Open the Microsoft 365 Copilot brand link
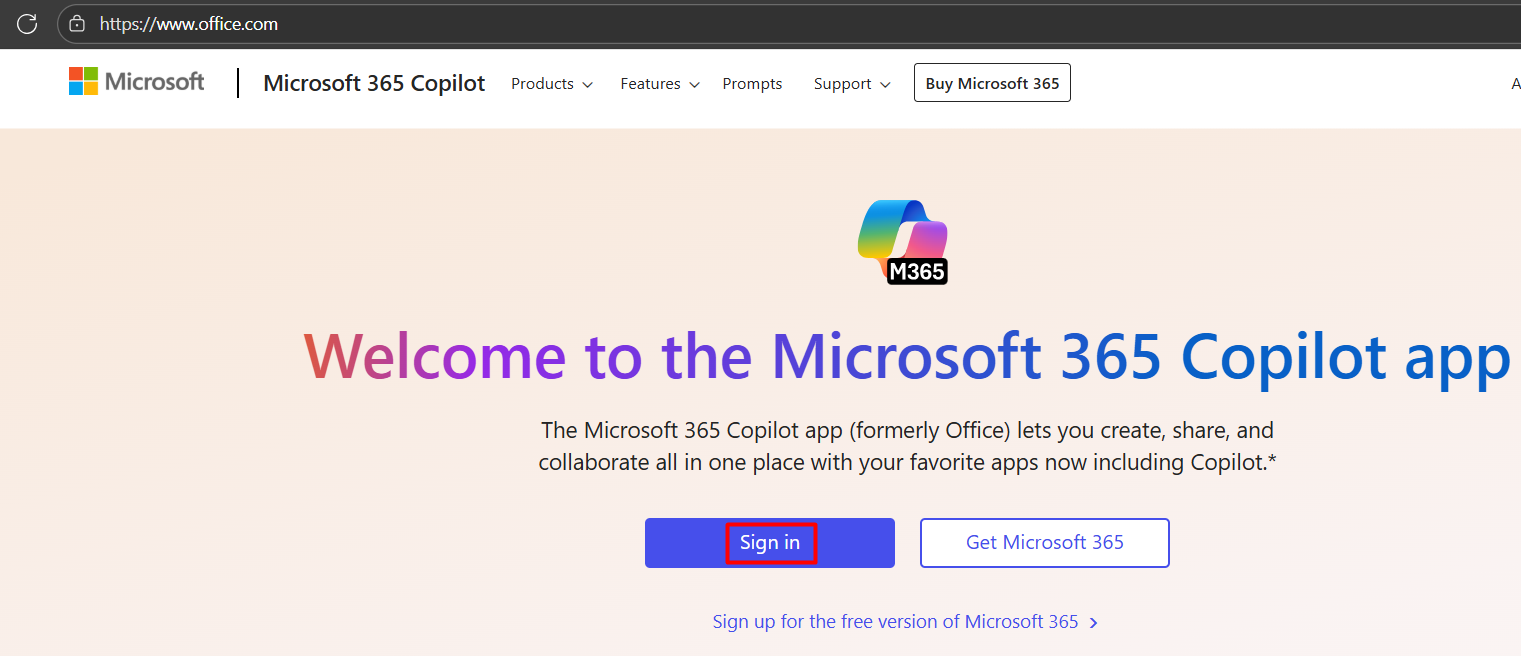This screenshot has width=1521, height=656. (374, 83)
